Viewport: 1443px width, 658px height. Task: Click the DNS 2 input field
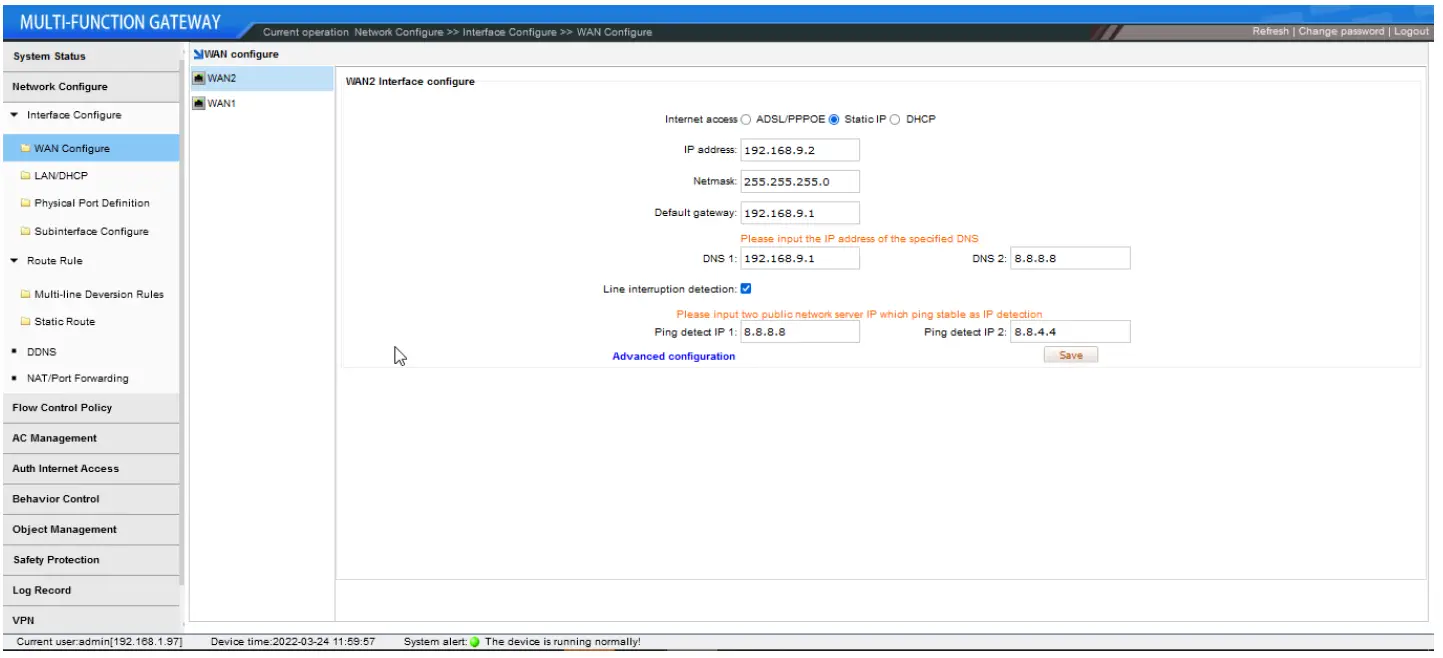point(1070,258)
